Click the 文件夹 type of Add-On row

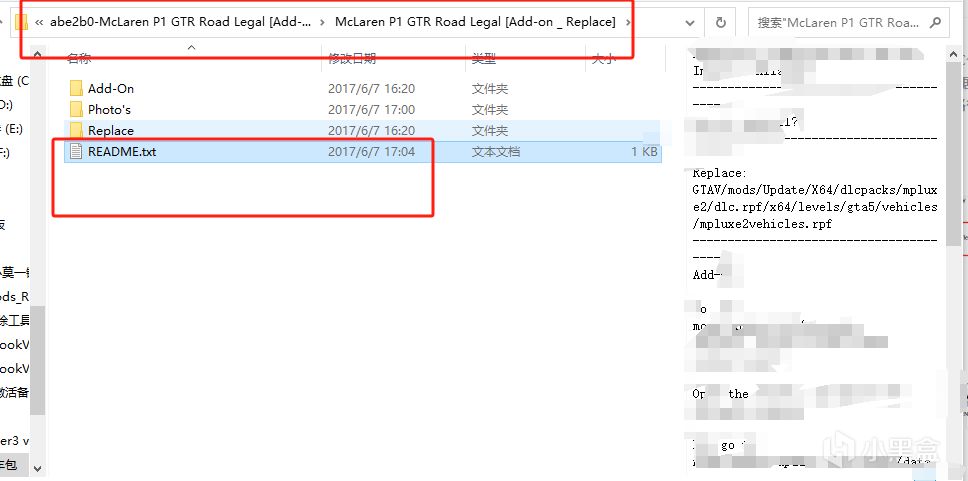(x=490, y=88)
